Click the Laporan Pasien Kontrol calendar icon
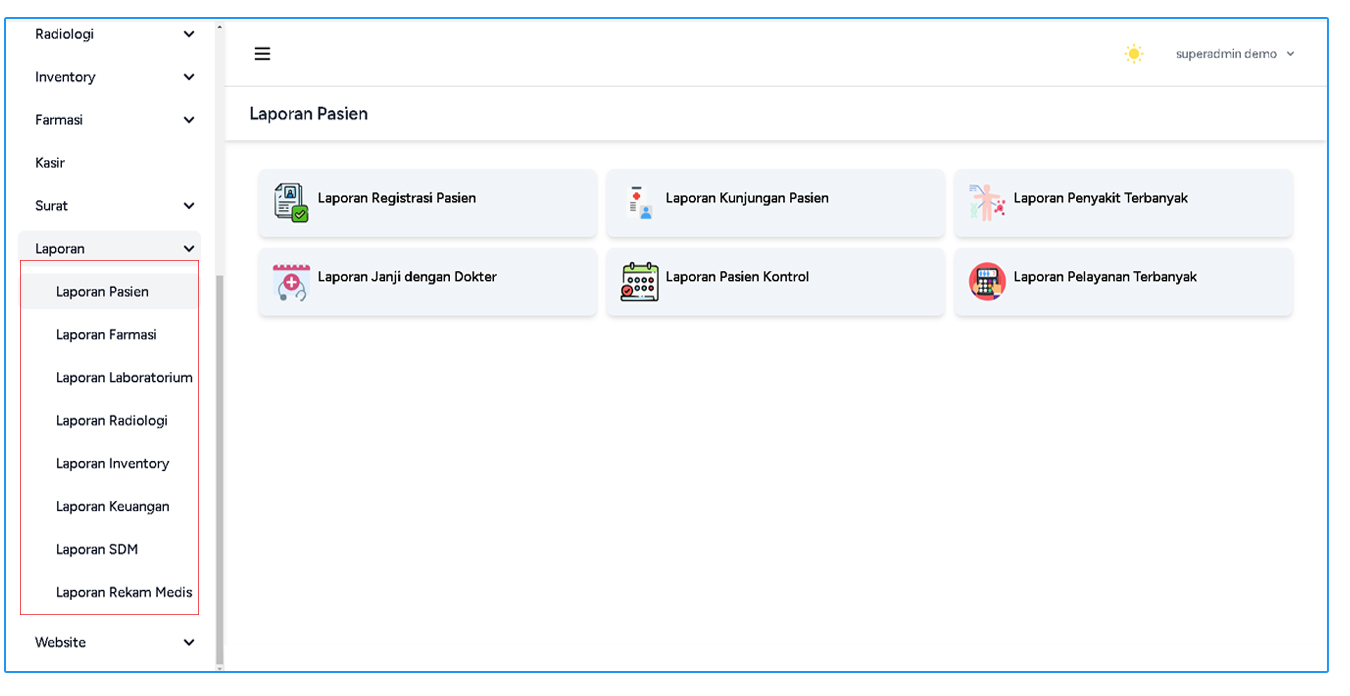The image size is (1350, 696). (639, 282)
